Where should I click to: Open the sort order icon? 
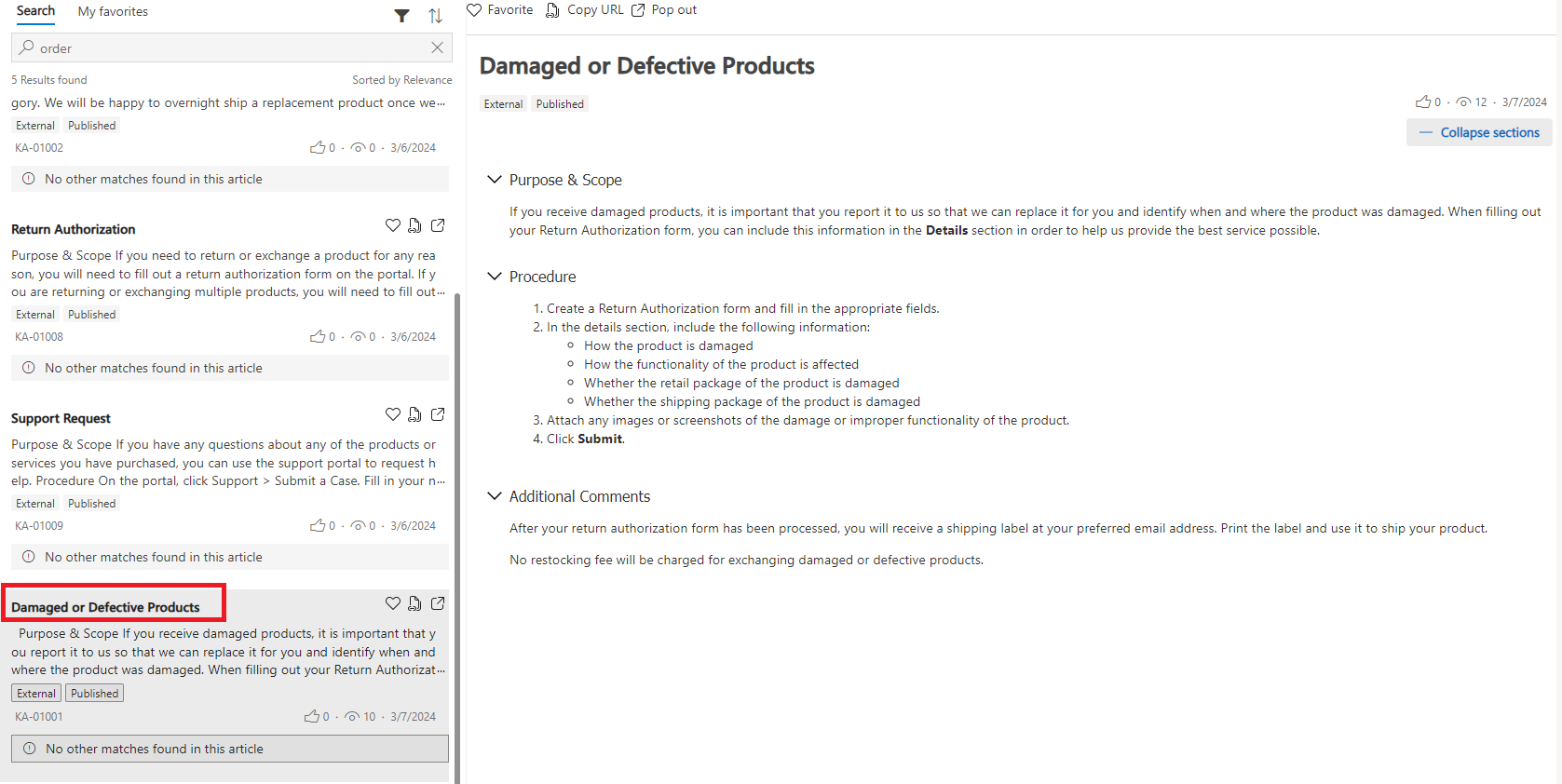coord(435,15)
